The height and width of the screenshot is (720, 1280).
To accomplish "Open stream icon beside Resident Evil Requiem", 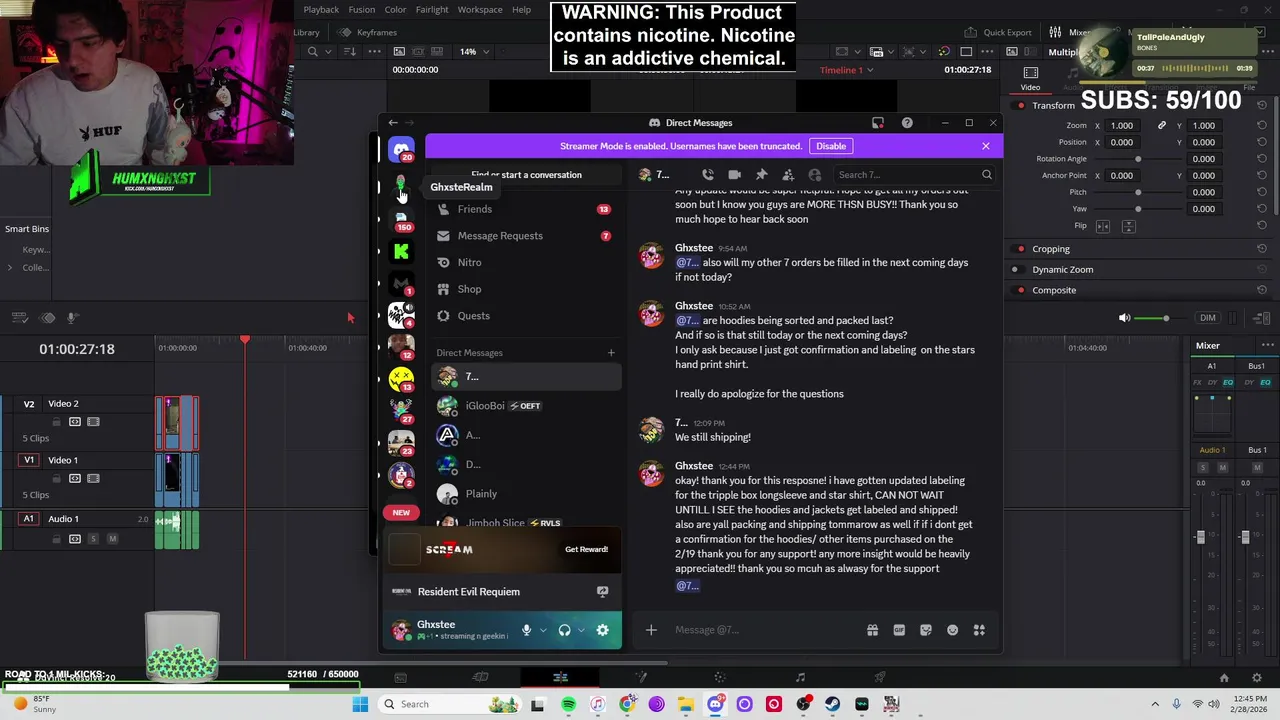I will [x=602, y=592].
